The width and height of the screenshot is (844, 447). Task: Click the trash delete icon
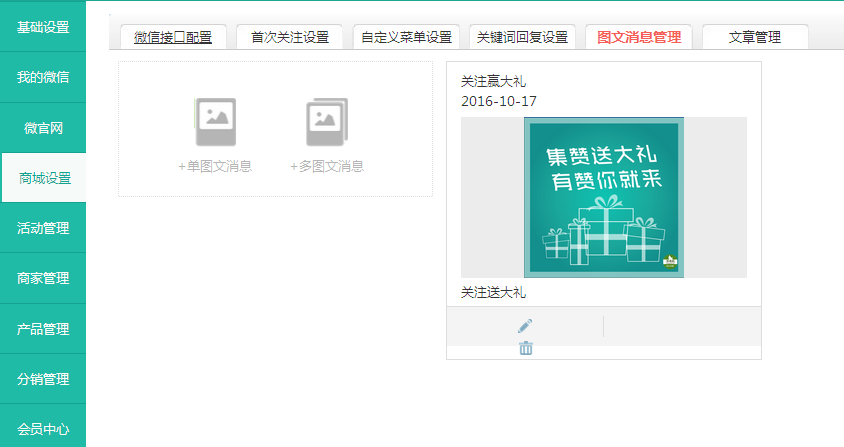click(526, 347)
